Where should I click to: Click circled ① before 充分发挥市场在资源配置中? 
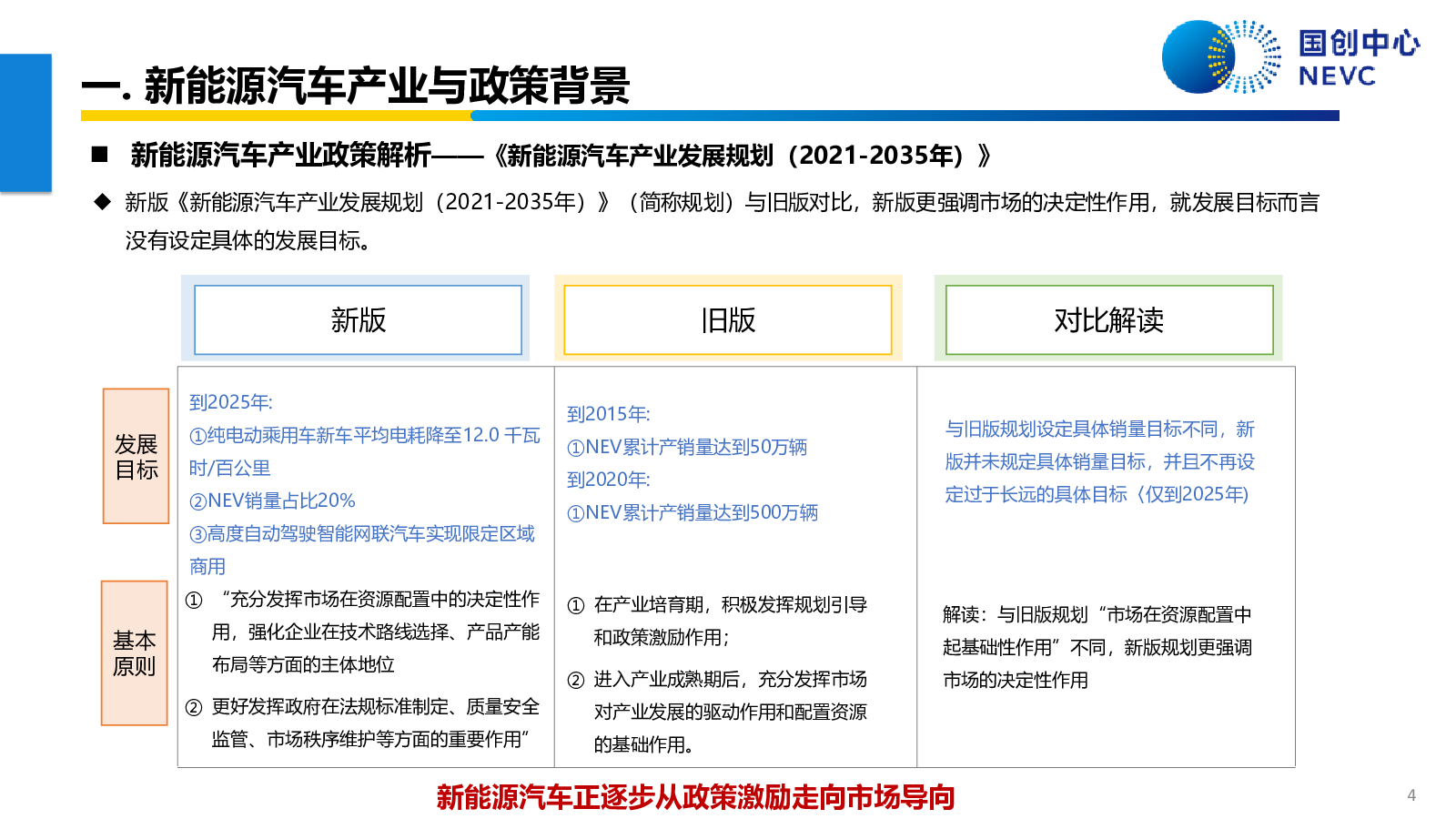[x=194, y=601]
